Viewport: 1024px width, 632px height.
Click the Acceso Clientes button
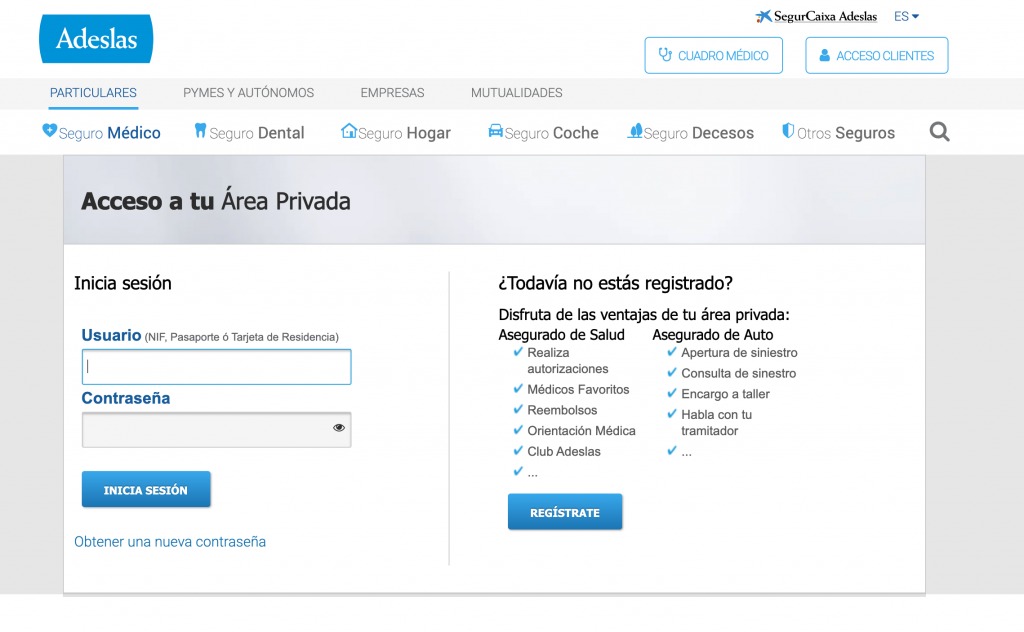[877, 55]
